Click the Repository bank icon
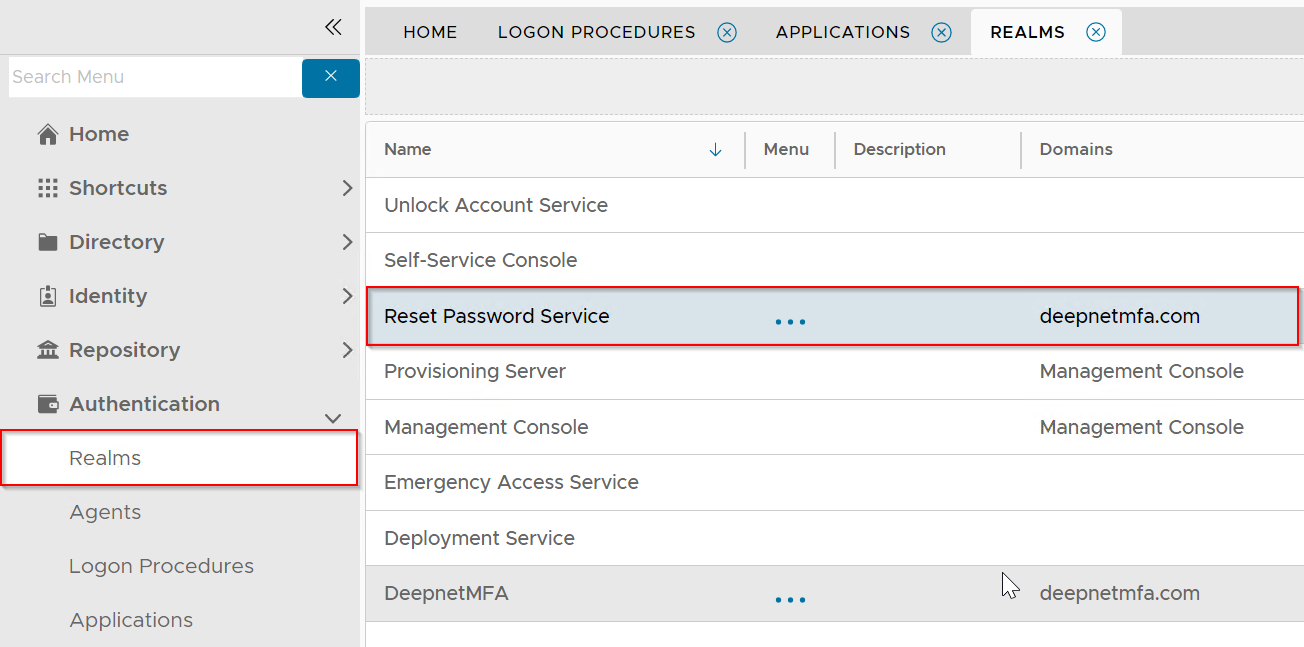The image size is (1304, 647). (47, 350)
